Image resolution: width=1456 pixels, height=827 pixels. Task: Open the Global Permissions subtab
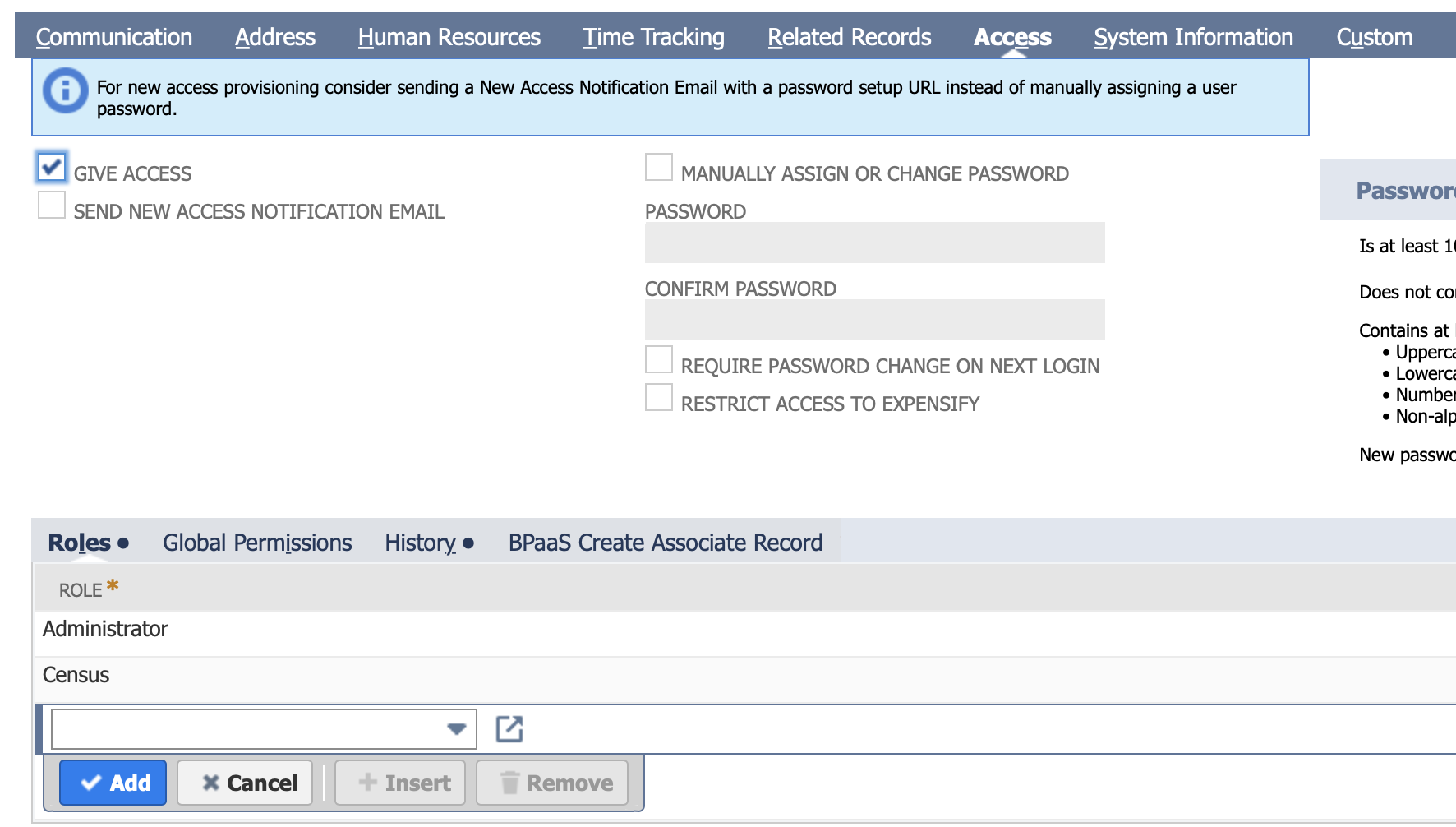coord(257,543)
